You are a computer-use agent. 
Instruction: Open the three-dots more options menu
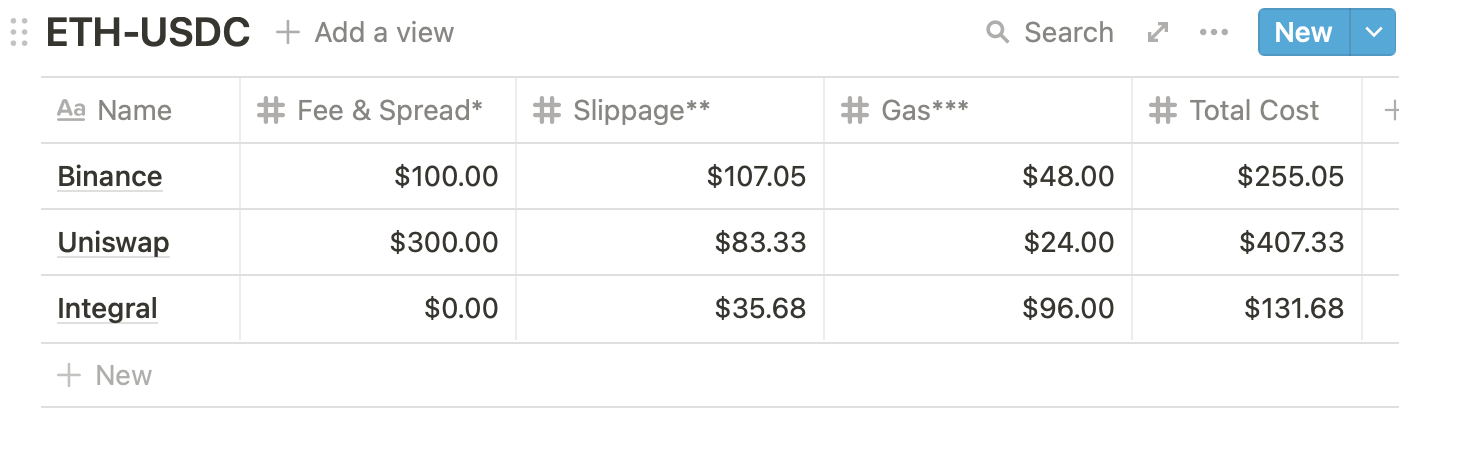pyautogui.click(x=1213, y=33)
